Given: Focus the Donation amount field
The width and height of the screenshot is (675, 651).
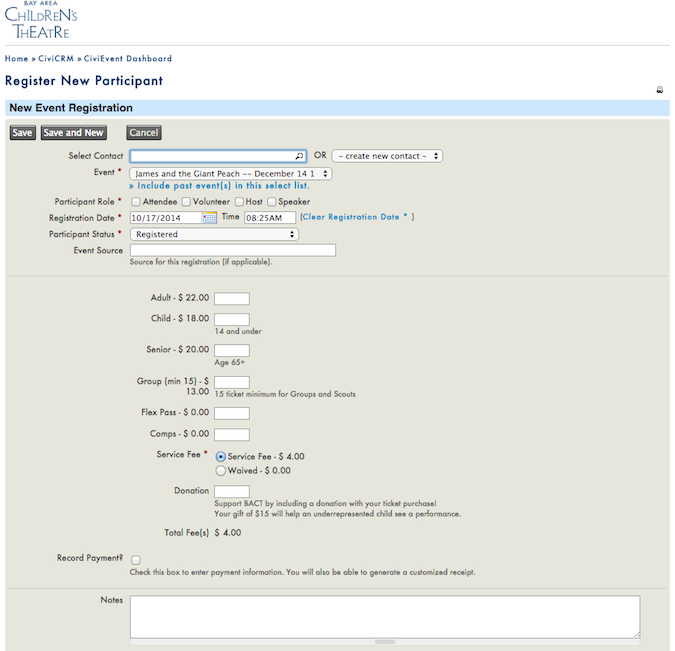Looking at the screenshot, I should pyautogui.click(x=232, y=491).
